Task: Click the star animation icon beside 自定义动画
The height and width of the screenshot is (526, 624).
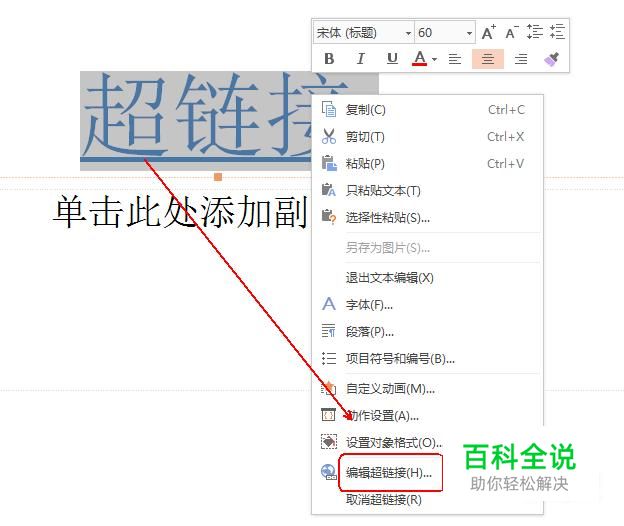Action: click(329, 388)
